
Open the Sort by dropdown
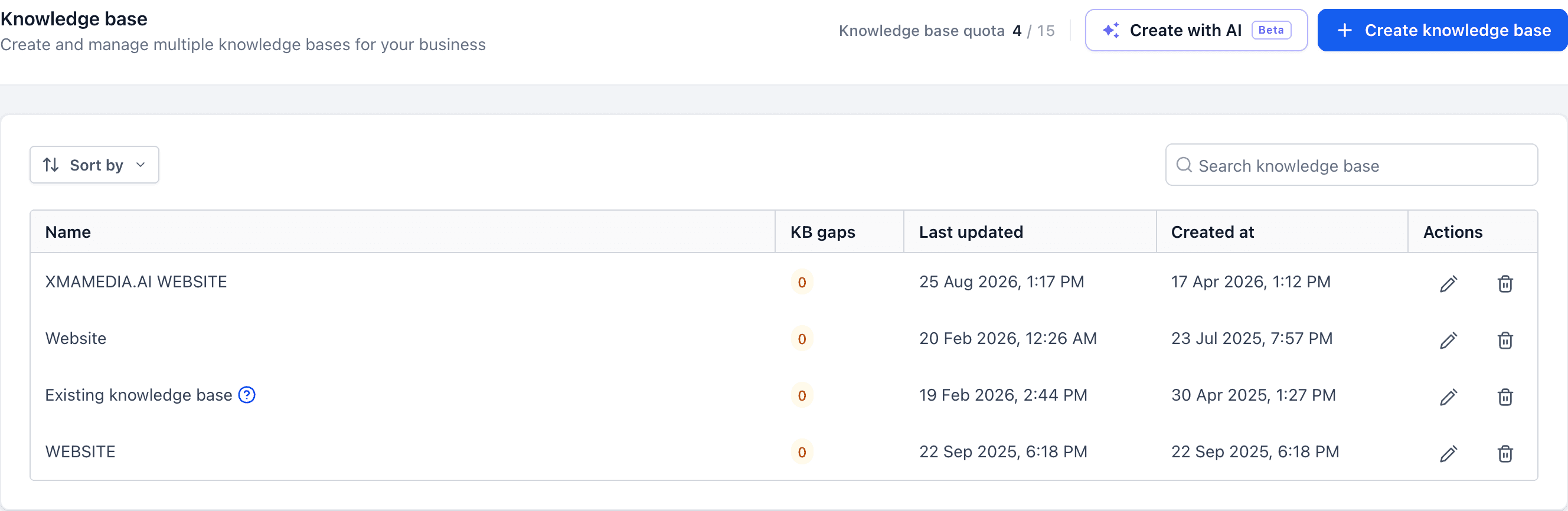pyautogui.click(x=94, y=165)
